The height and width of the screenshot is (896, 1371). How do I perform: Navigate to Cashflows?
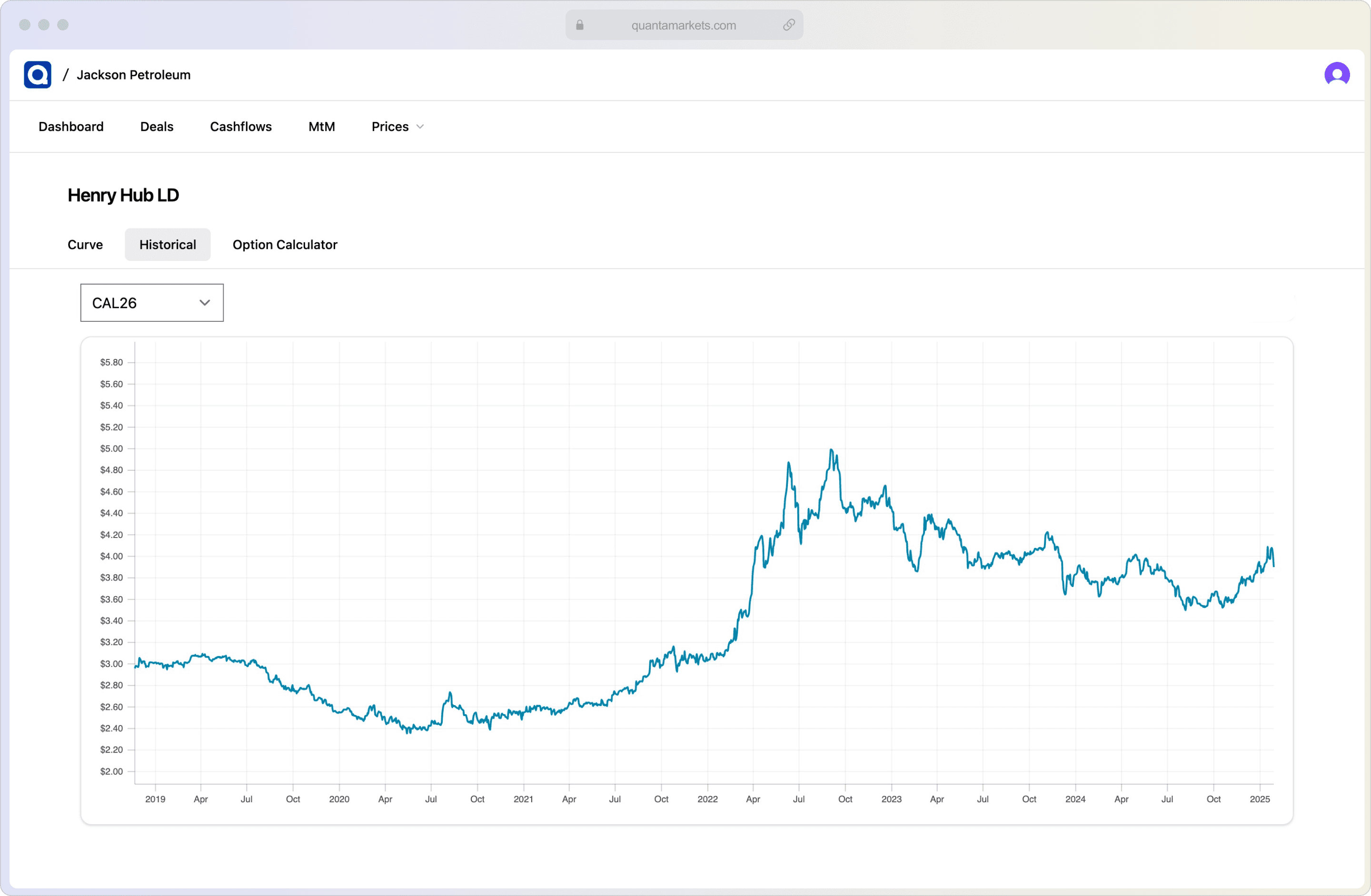coord(241,127)
